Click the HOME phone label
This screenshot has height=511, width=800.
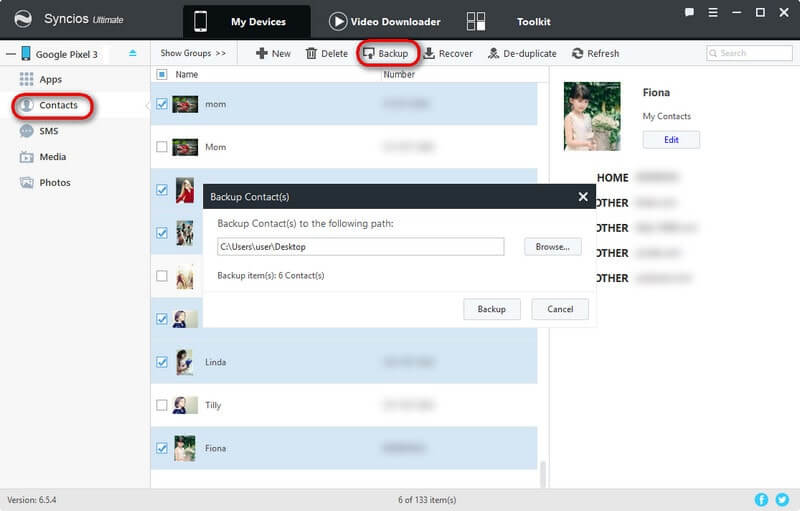pos(612,177)
